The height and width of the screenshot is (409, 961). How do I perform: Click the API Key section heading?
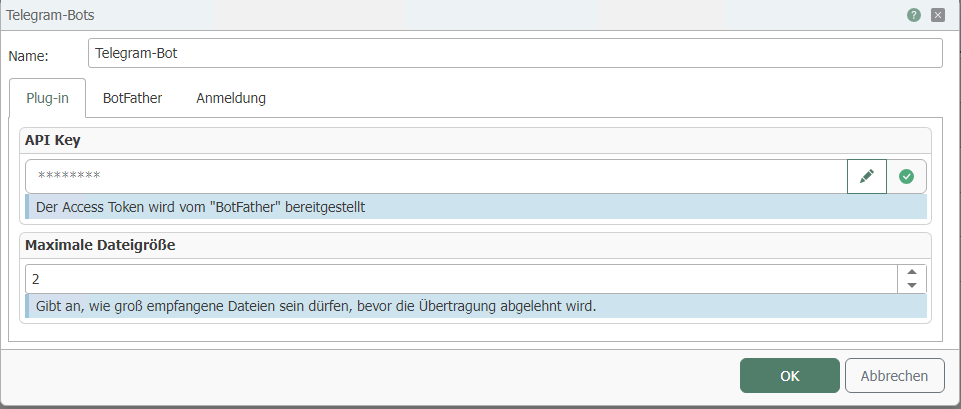click(53, 140)
